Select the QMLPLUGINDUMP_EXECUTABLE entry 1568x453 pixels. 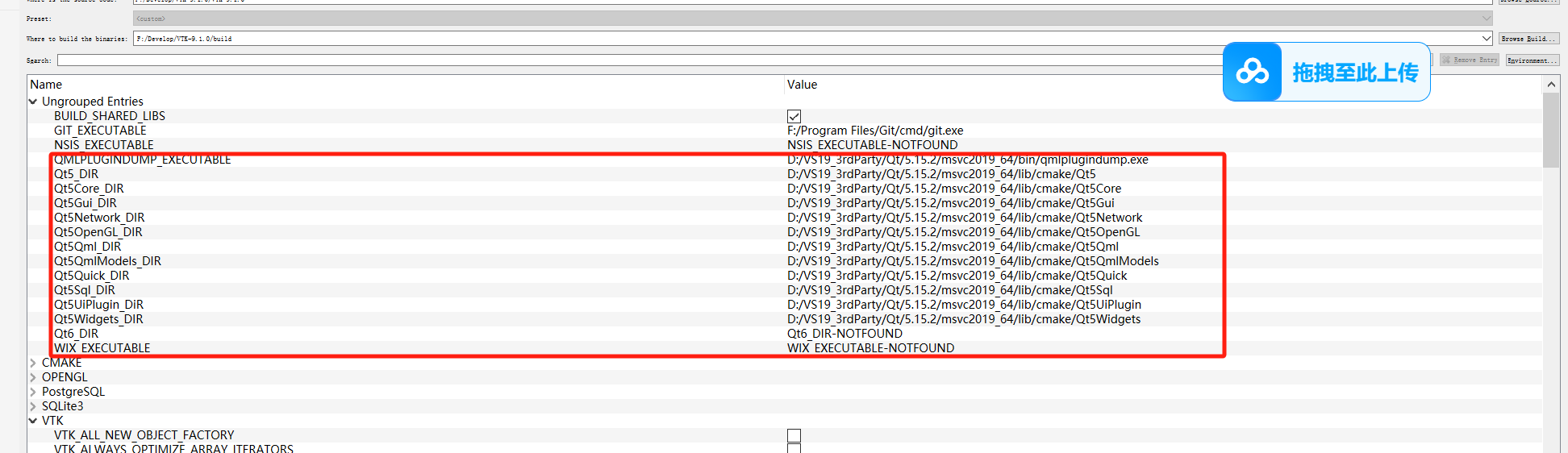(x=142, y=160)
